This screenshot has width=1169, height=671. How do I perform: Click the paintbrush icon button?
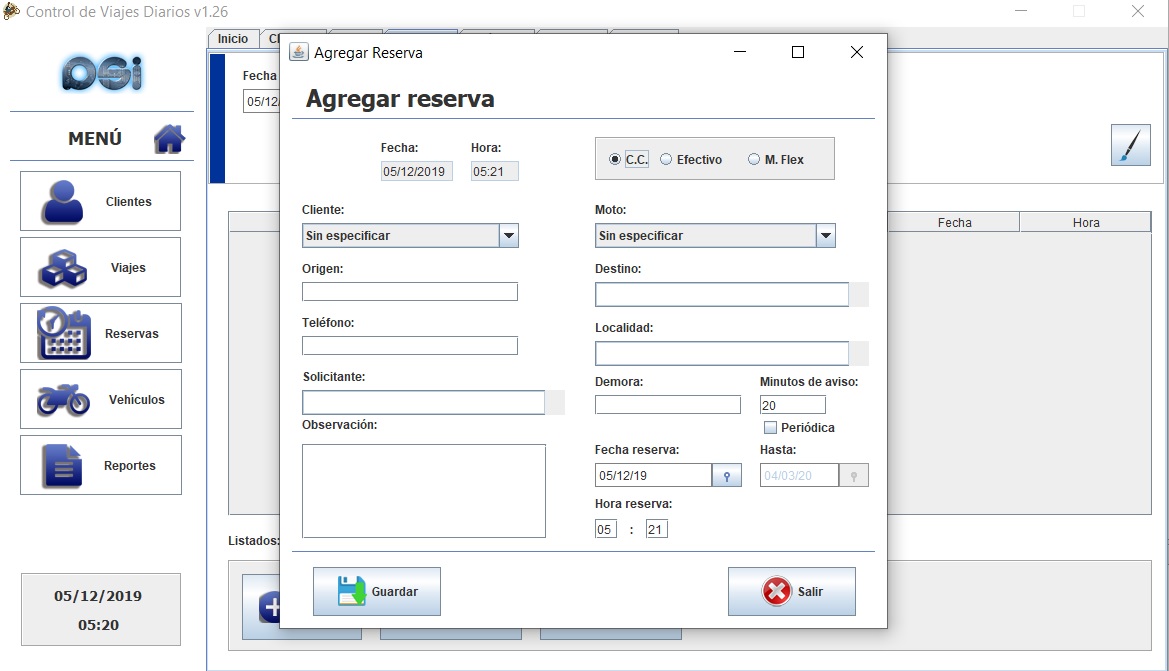(1130, 146)
